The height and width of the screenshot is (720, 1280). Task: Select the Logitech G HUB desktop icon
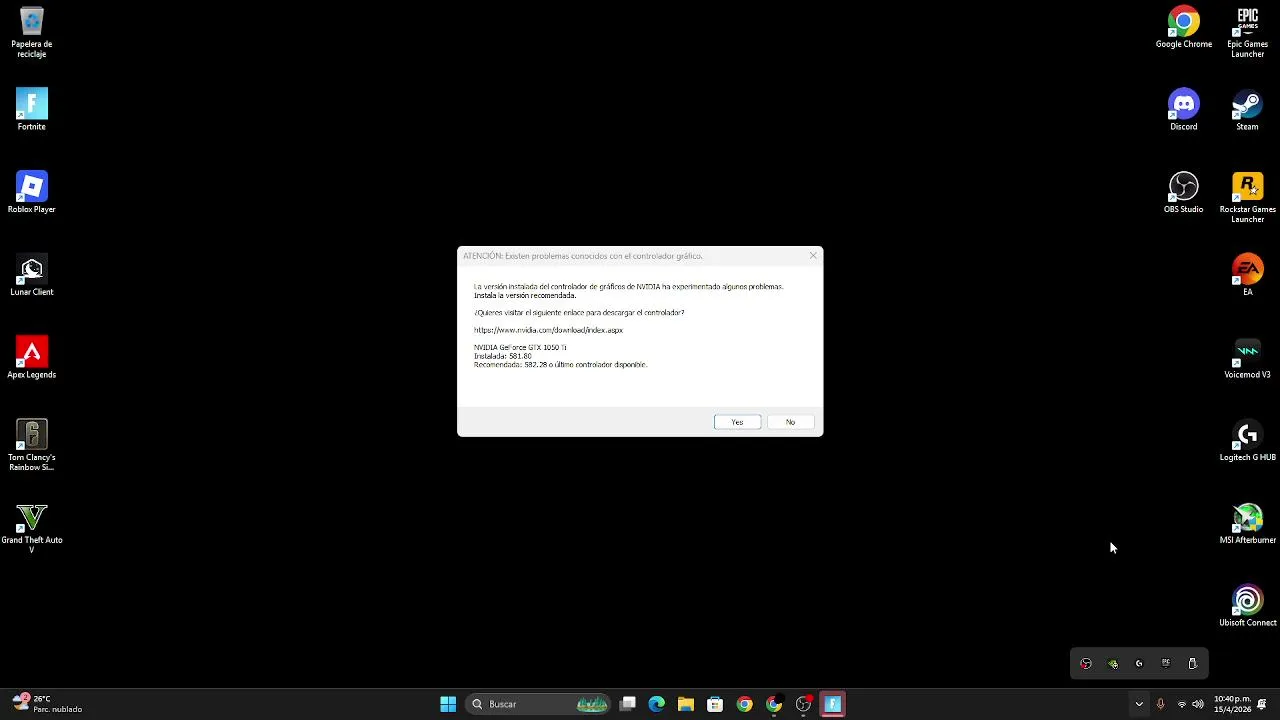pyautogui.click(x=1248, y=440)
